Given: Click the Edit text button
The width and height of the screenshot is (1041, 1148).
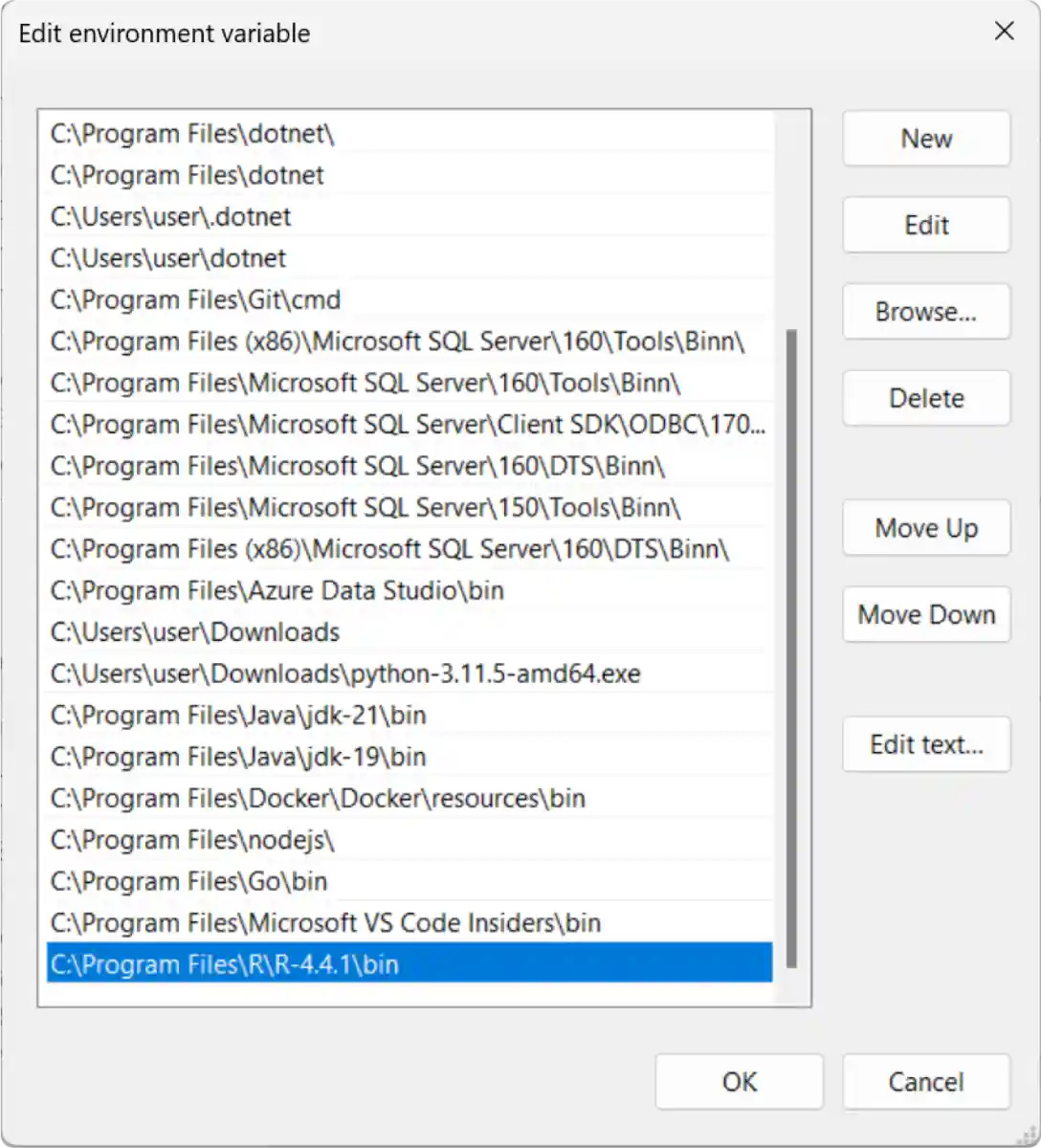Looking at the screenshot, I should [x=925, y=744].
